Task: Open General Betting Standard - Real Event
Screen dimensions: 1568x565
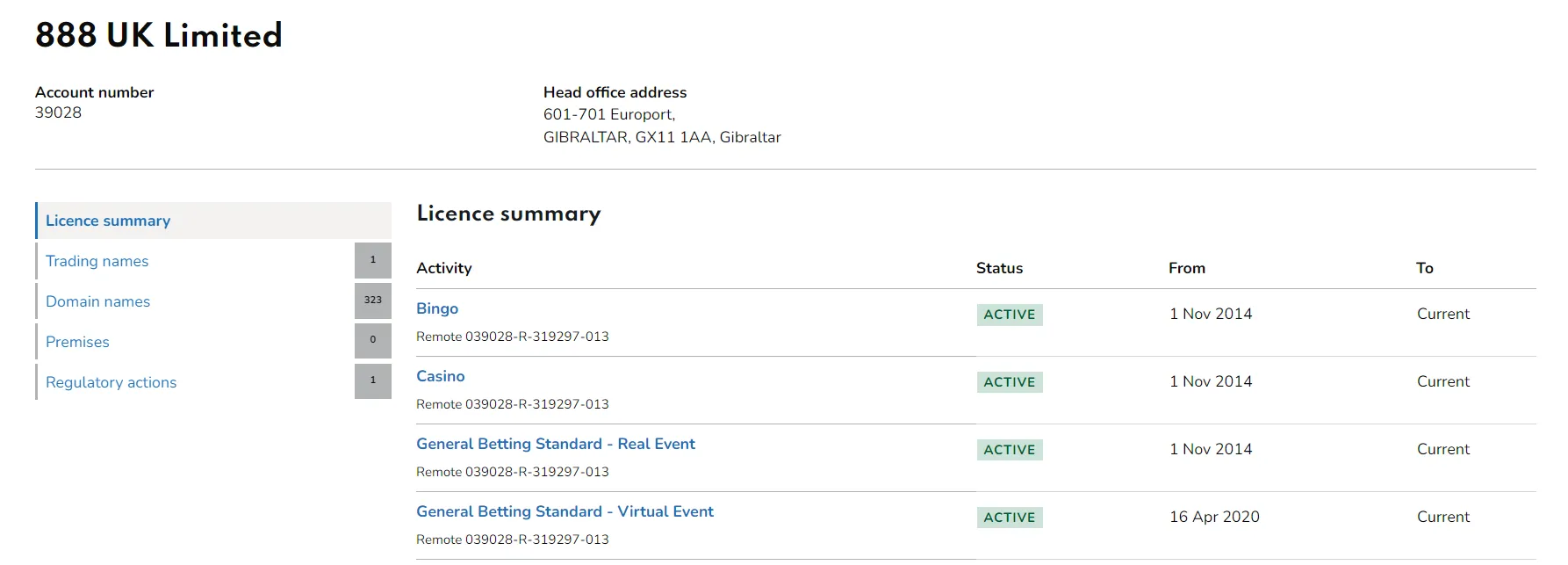Action: coord(555,444)
